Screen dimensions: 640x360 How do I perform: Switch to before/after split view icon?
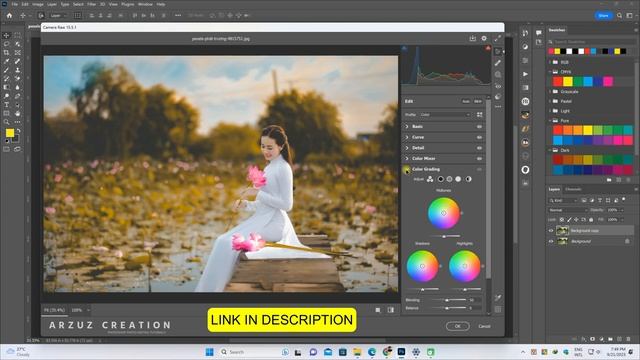(x=391, y=310)
